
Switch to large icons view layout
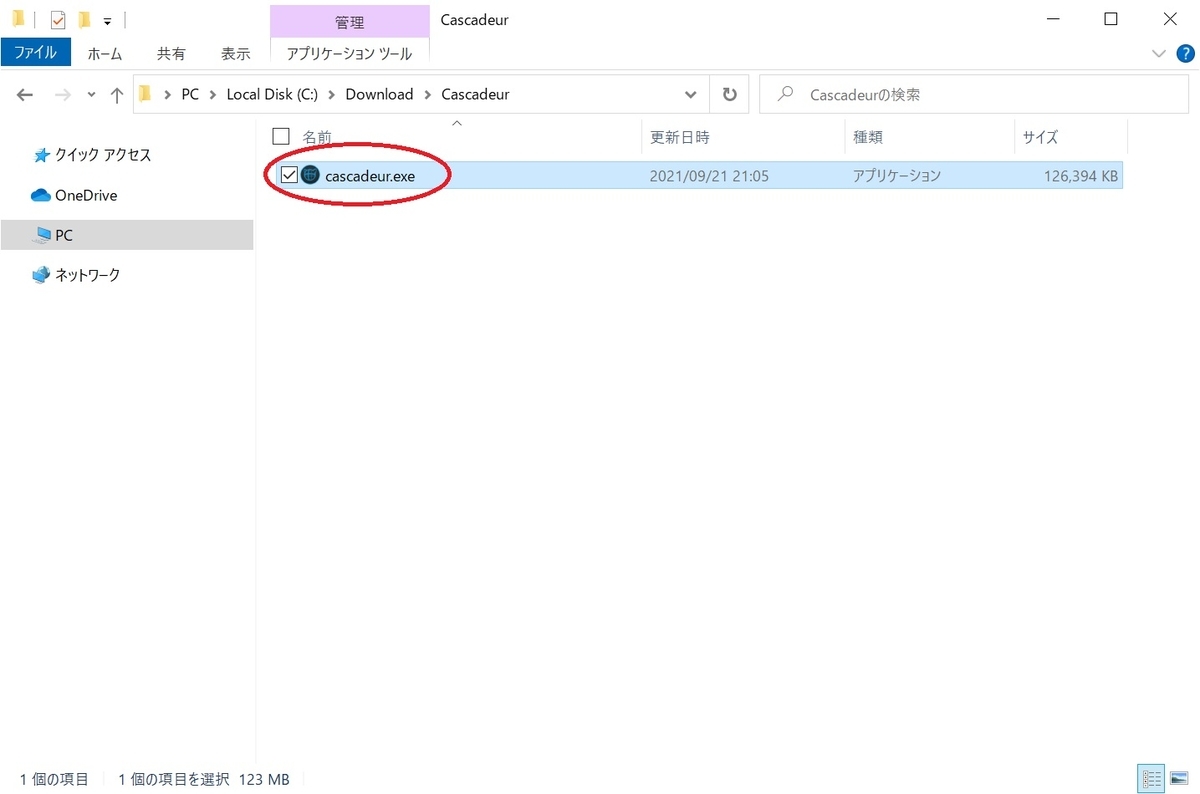(x=1178, y=778)
